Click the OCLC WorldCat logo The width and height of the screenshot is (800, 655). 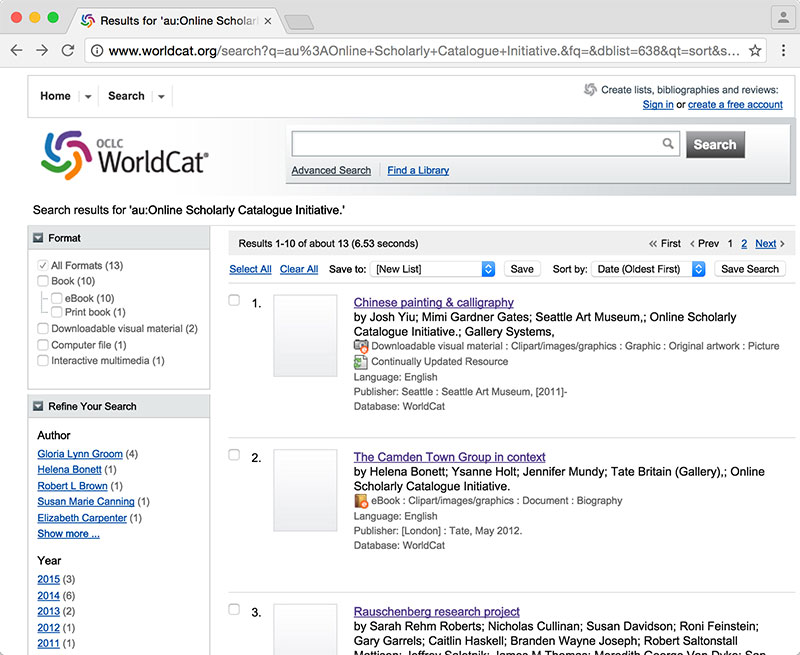coord(125,155)
